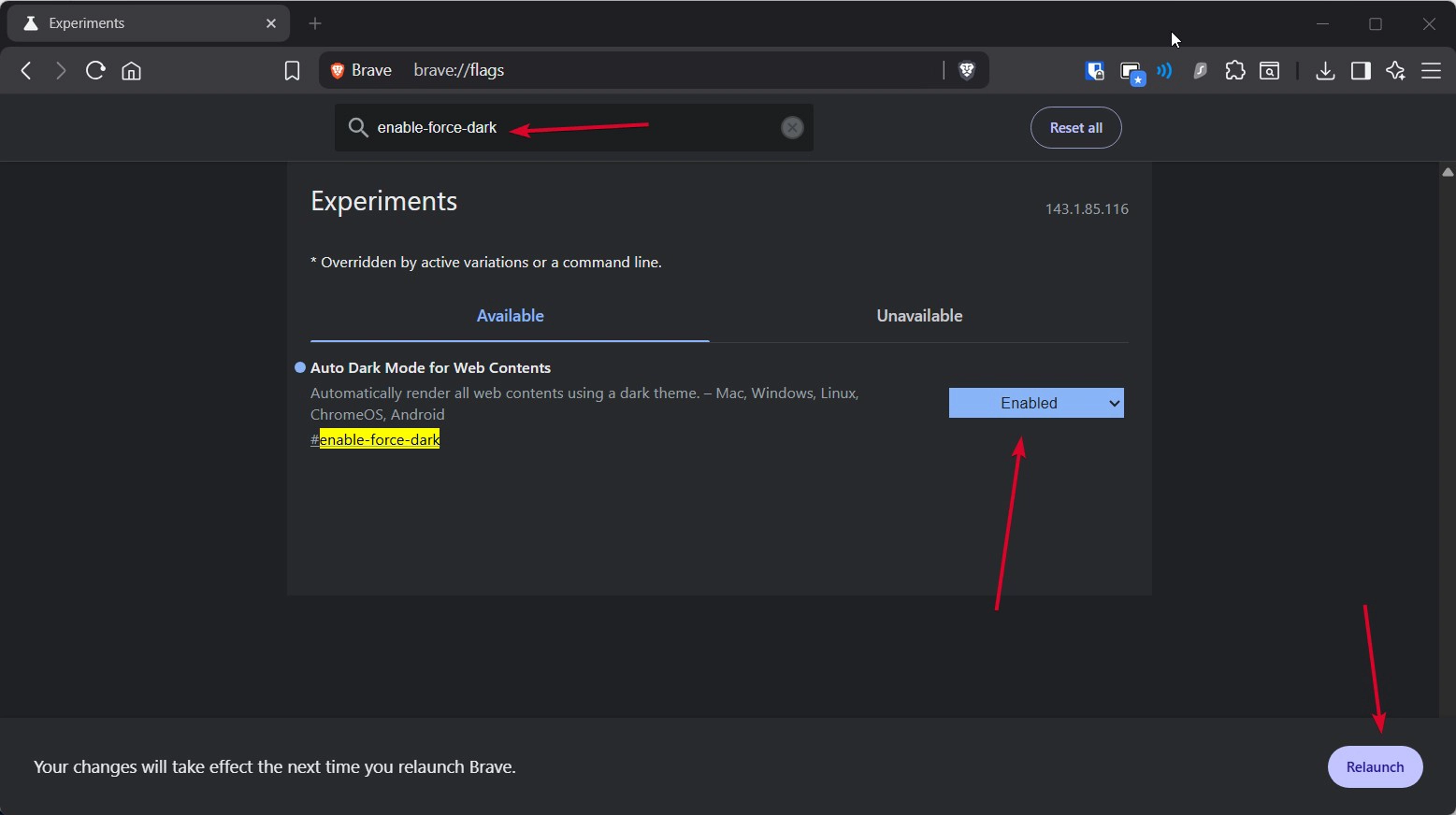Open the Enabled dropdown for Auto Dark Mode
Viewport: 1456px width, 815px height.
(1035, 403)
